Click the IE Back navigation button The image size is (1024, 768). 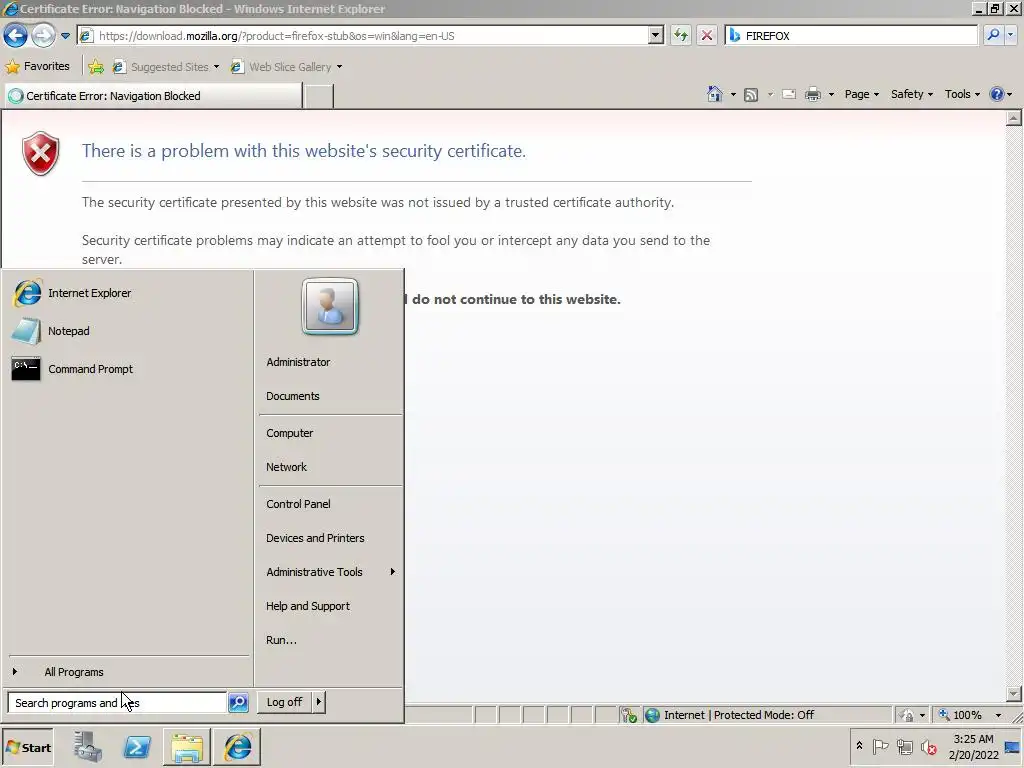click(16, 35)
